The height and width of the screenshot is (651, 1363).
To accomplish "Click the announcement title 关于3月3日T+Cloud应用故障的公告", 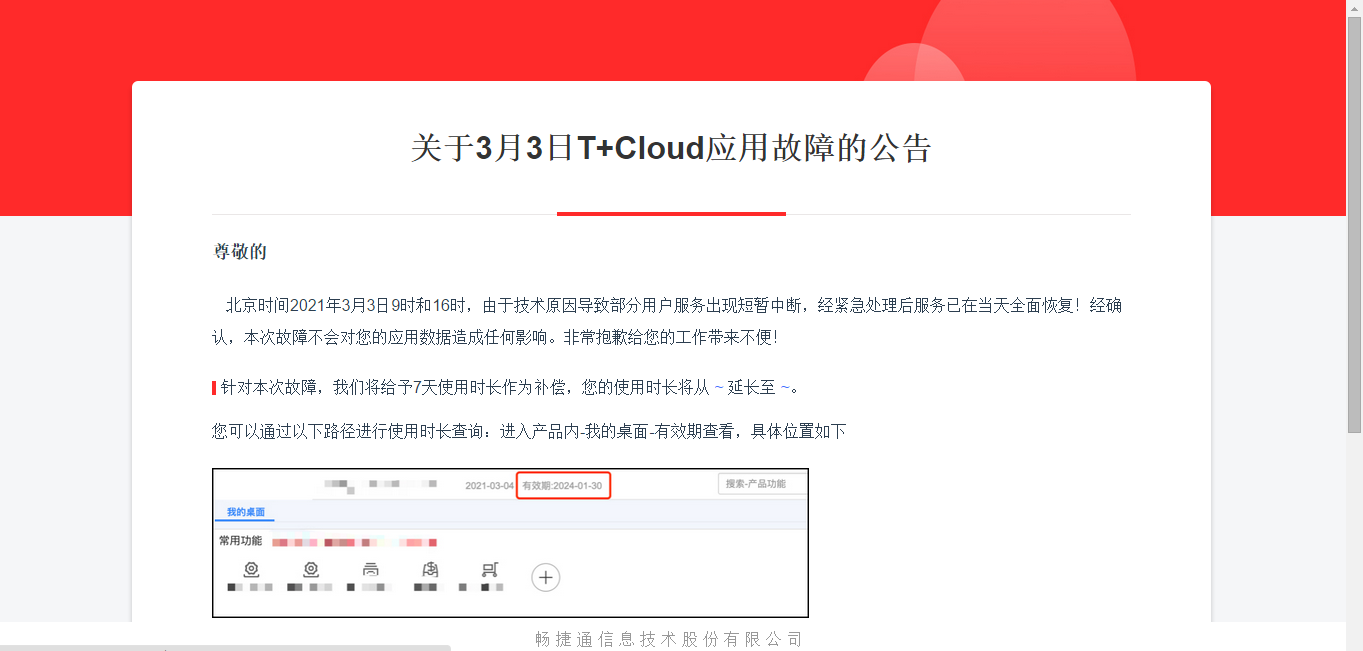I will tap(671, 148).
